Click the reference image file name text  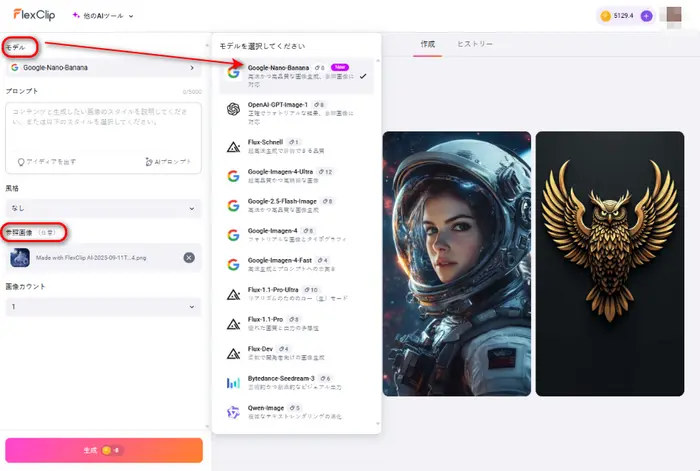tap(91, 258)
